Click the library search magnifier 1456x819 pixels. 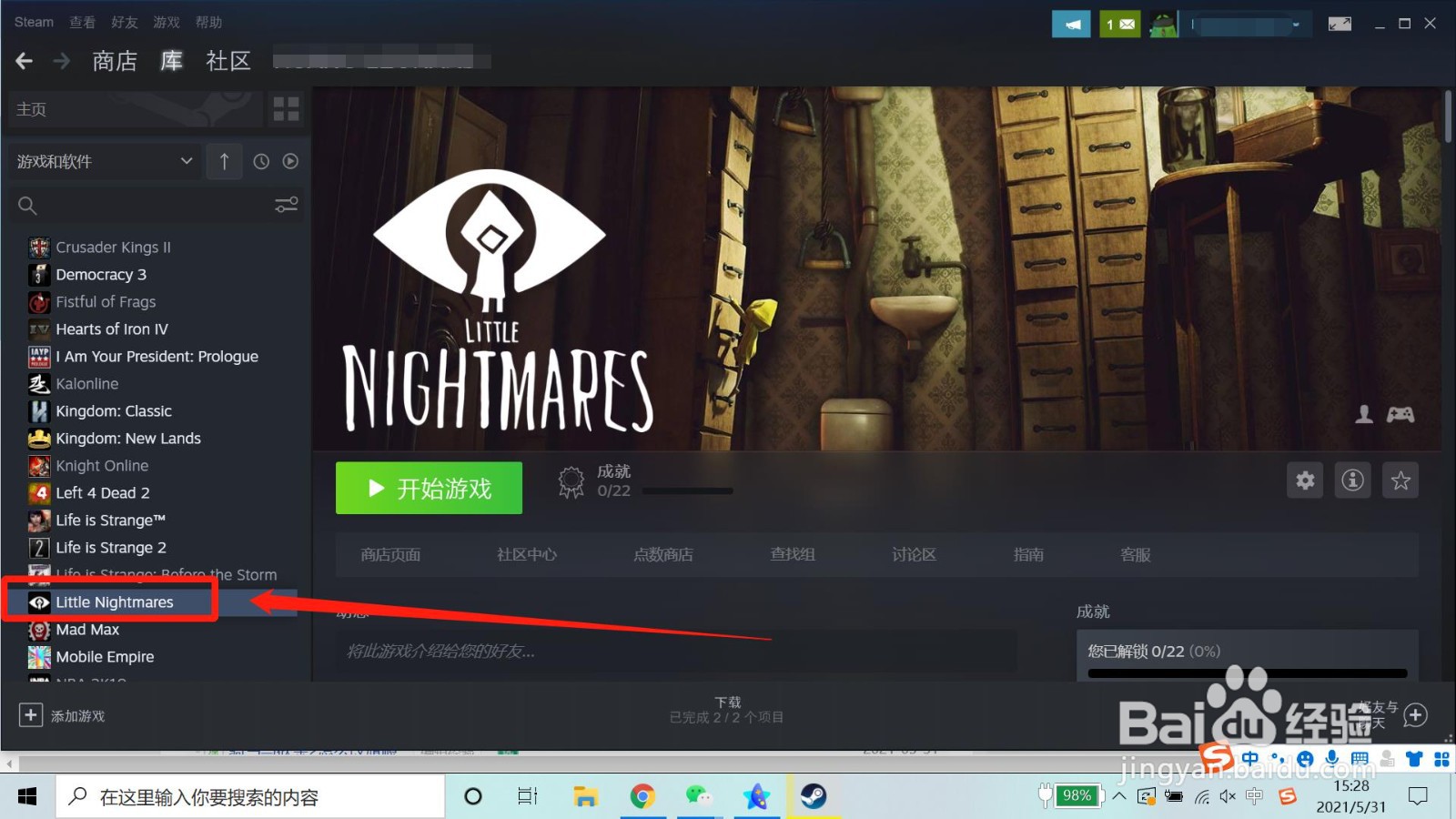(x=27, y=206)
